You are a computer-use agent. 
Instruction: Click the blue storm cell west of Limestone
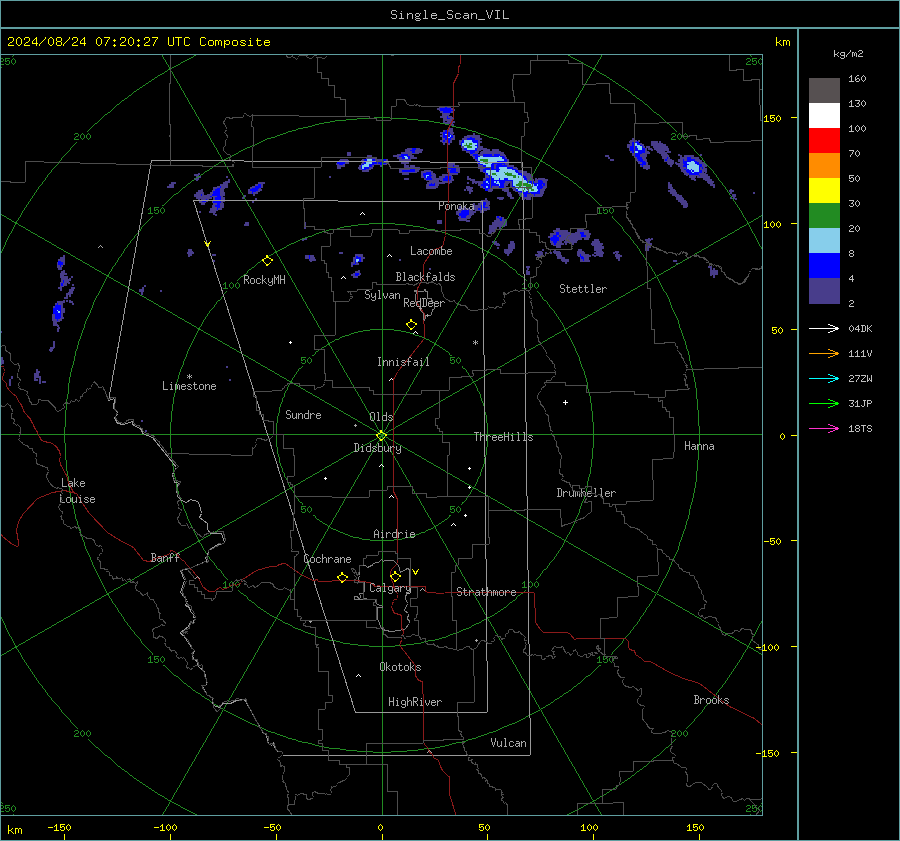(58, 313)
